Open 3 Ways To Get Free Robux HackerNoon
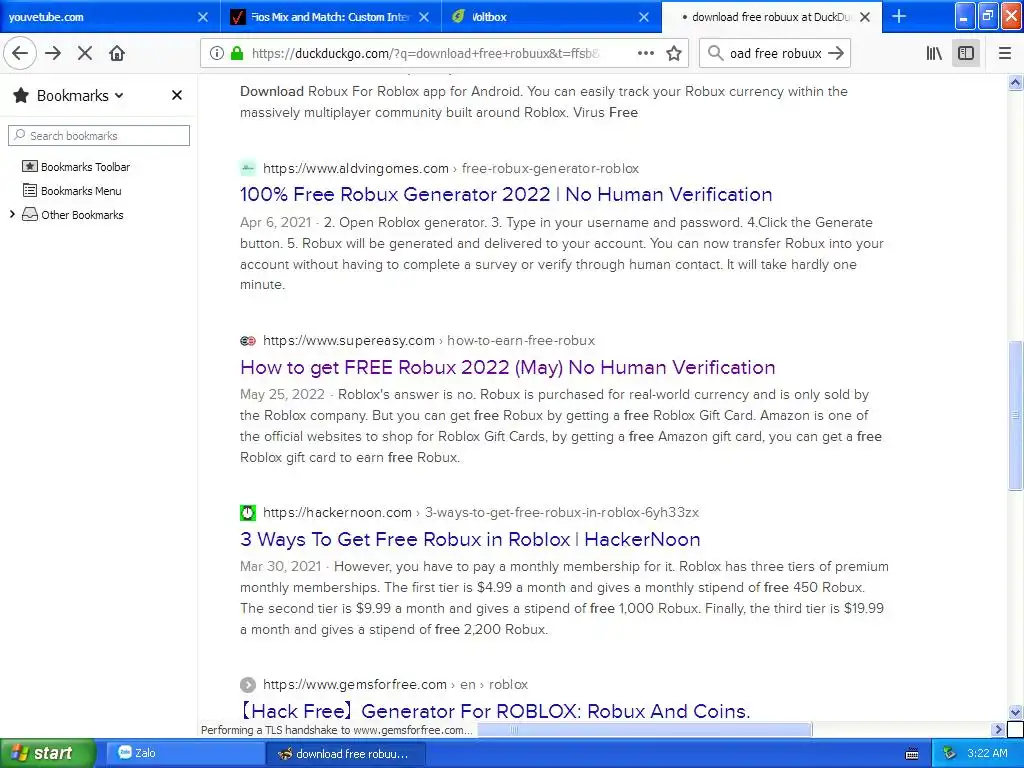Viewport: 1024px width, 768px height. [x=470, y=539]
